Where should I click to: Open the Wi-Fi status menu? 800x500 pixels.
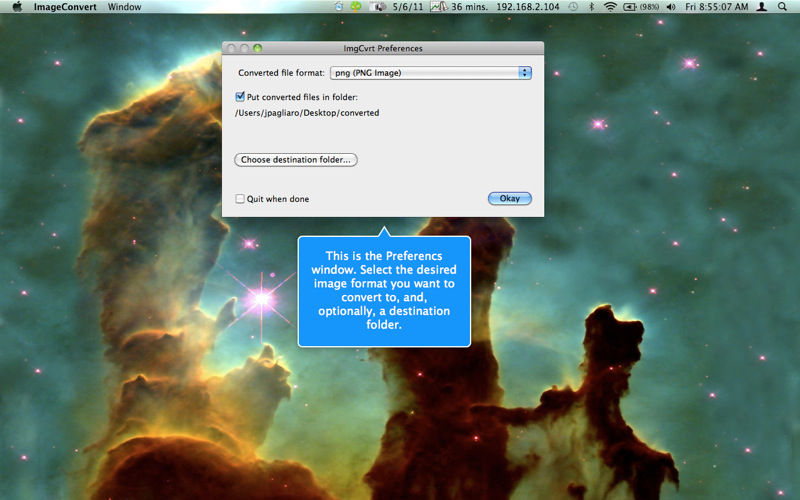pos(610,7)
